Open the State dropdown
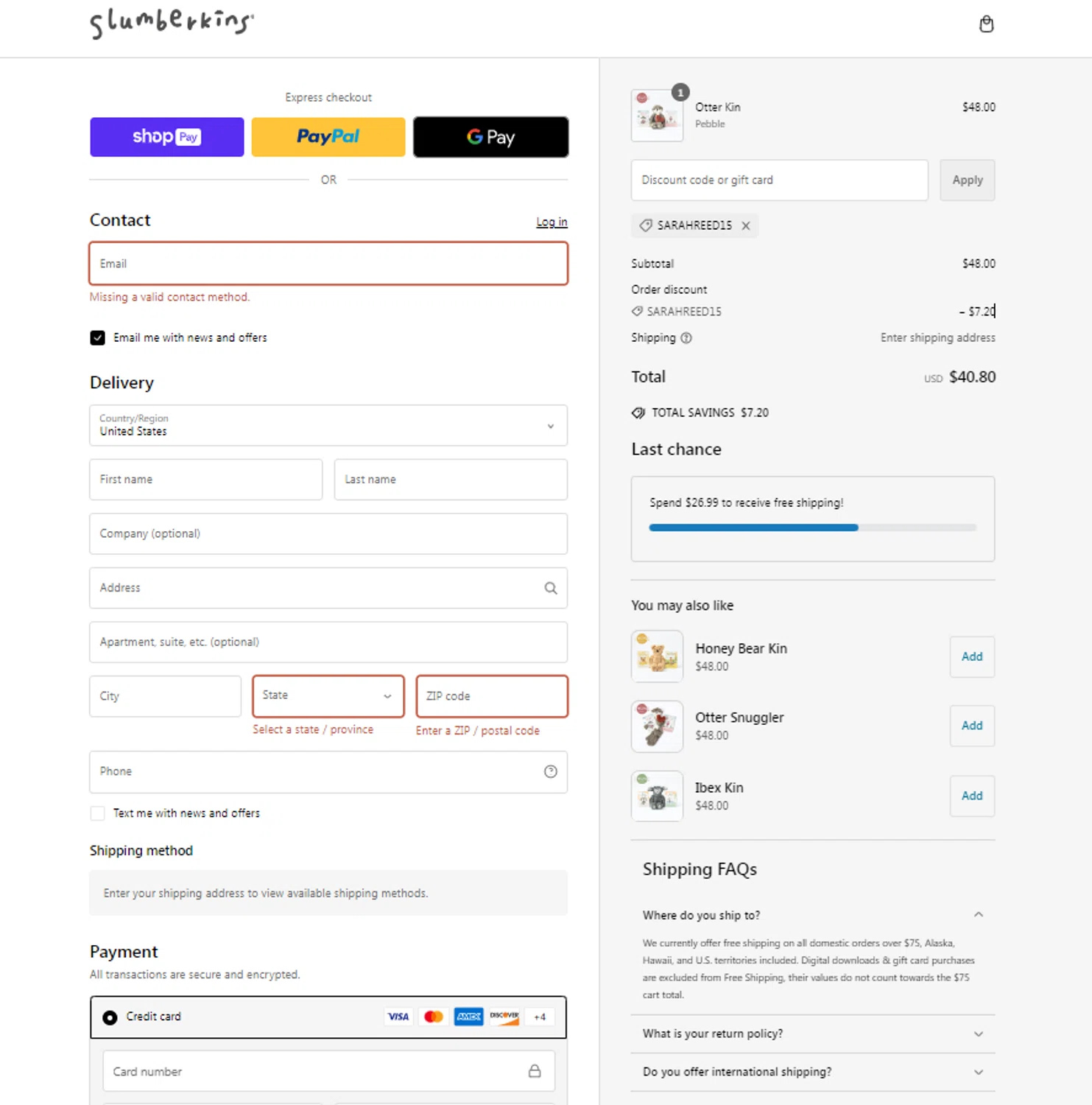Viewport: 1092px width, 1105px height. click(328, 696)
